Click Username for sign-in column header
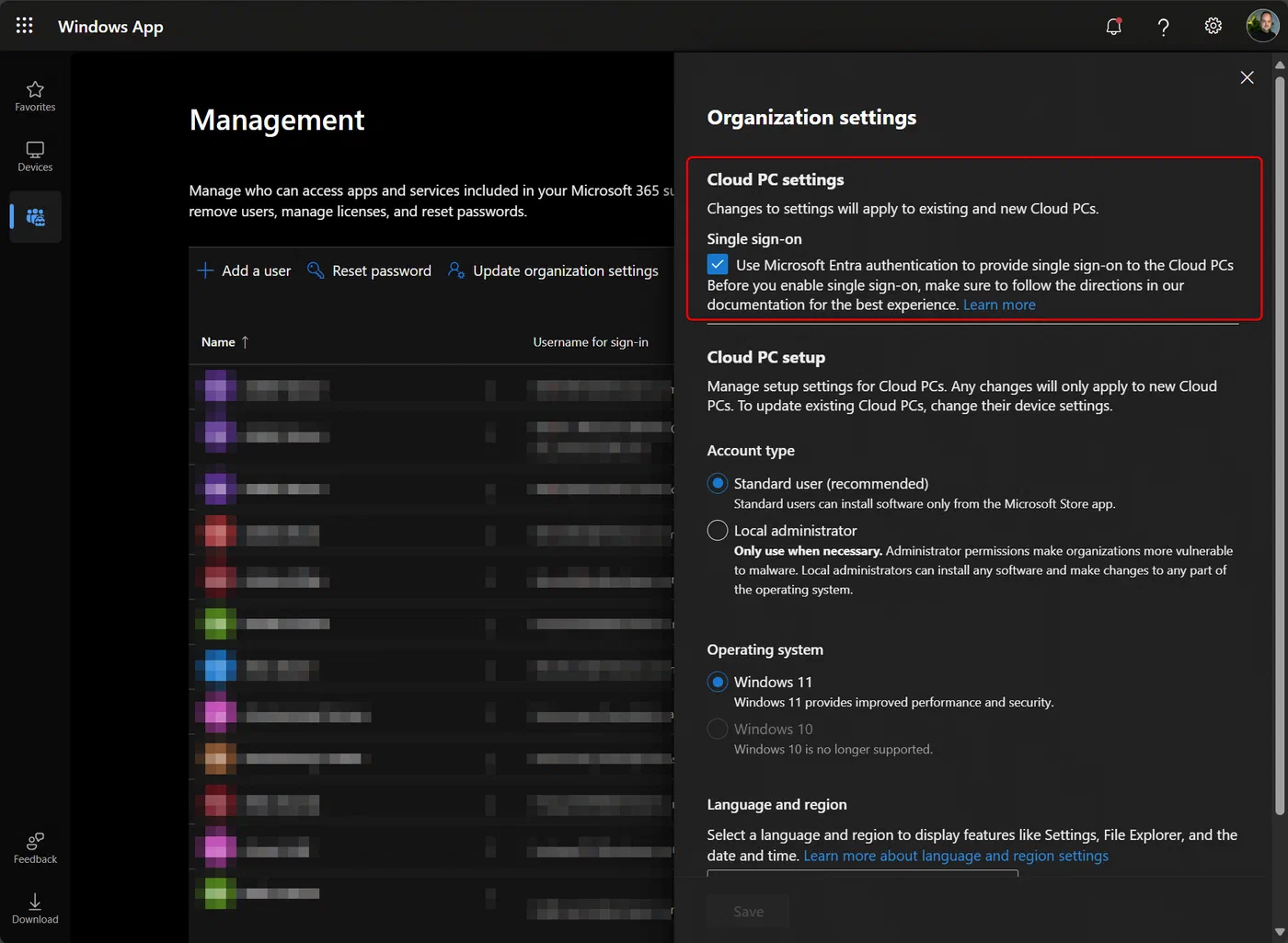1288x943 pixels. point(591,342)
